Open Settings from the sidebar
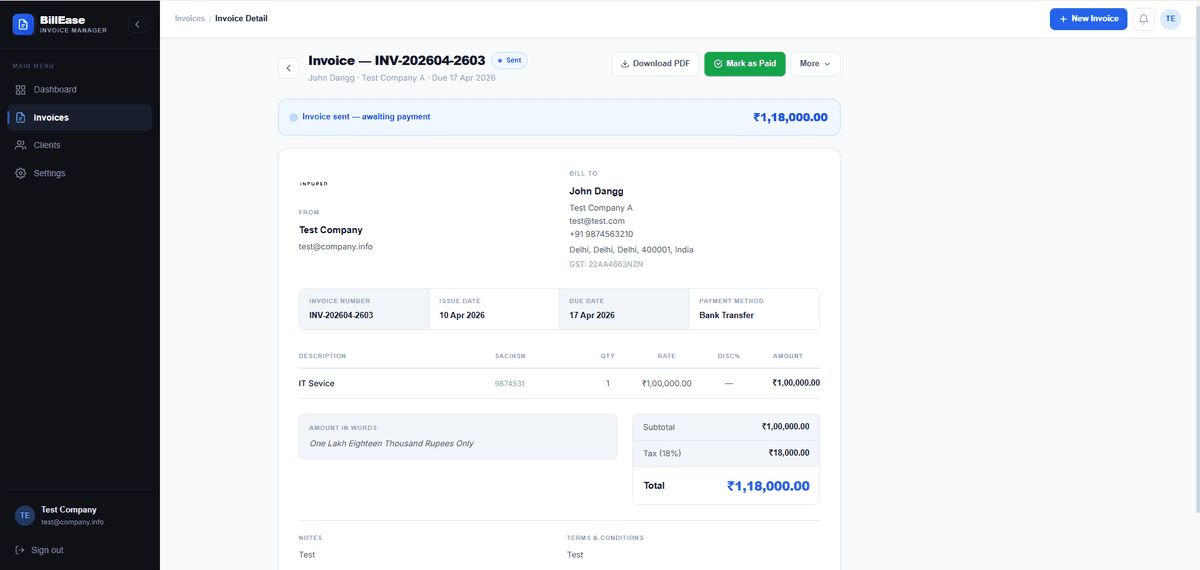 point(80,173)
